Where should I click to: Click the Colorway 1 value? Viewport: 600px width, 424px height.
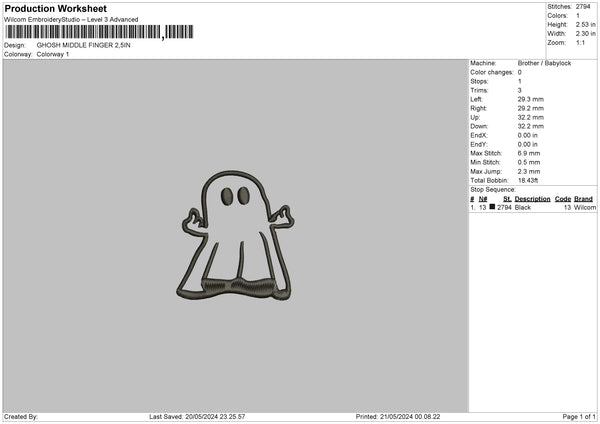click(53, 54)
